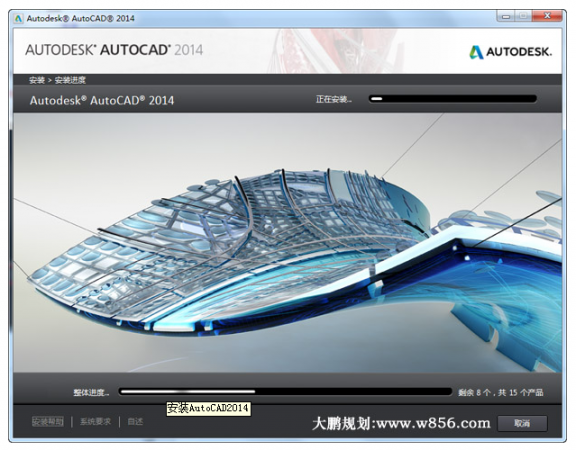Viewport: 576px width, 450px height.
Task: Click the 'Autodesk® AutoCAD® 2014' product name text
Action: [x=102, y=100]
